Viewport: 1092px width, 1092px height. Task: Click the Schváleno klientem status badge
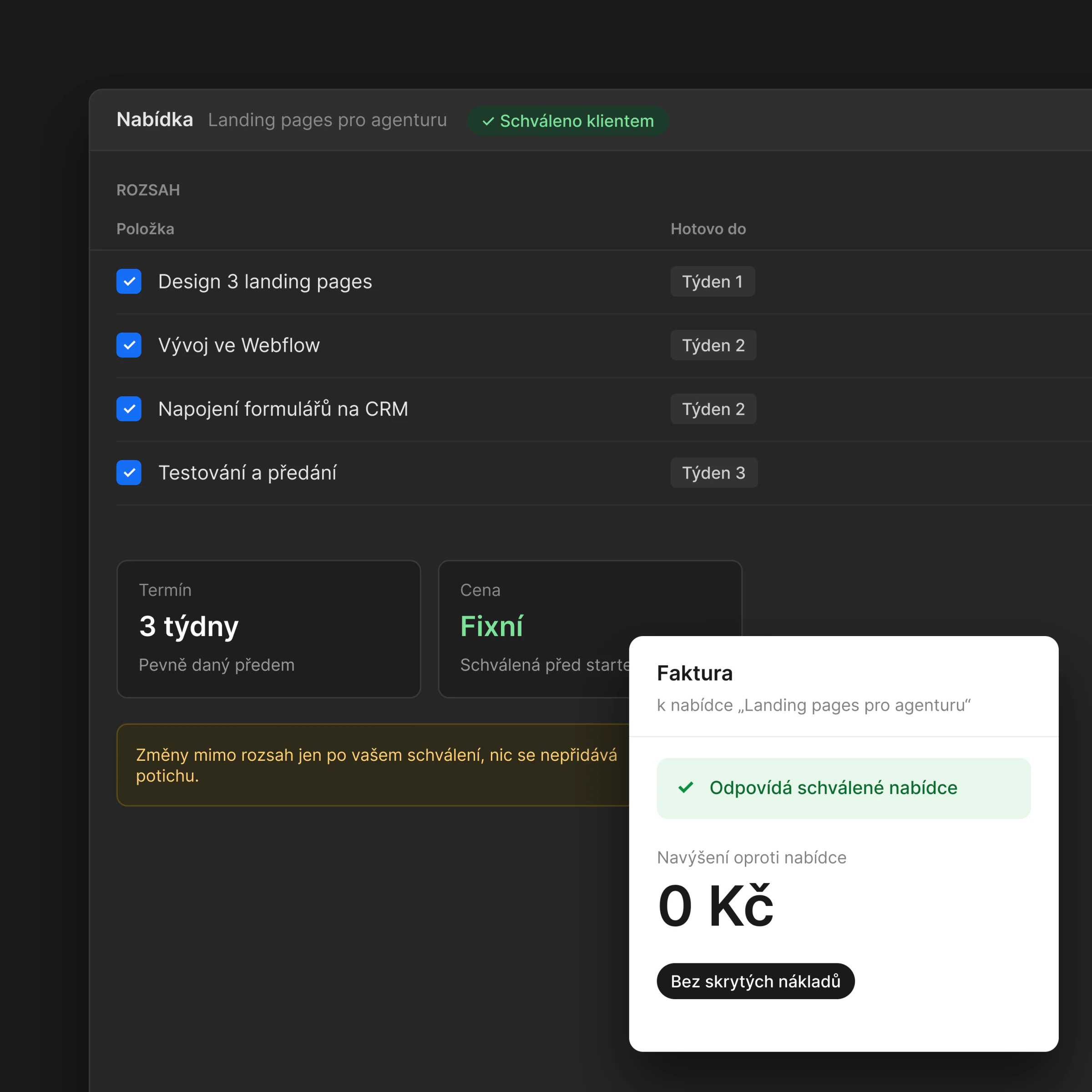567,121
